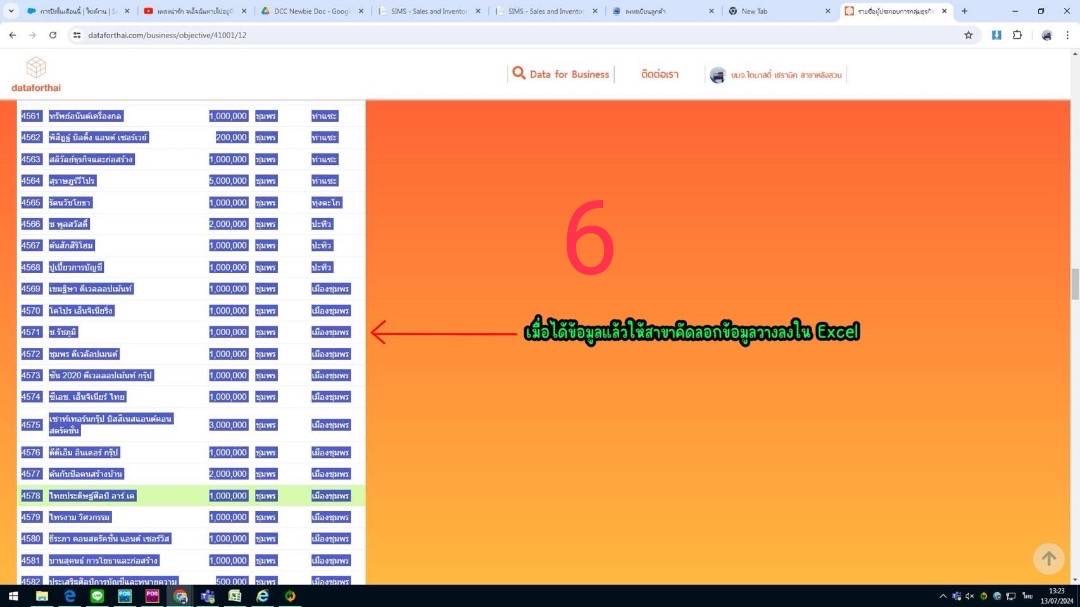The height and width of the screenshot is (607, 1080).
Task: Click the scroll-to-top arrow button
Action: click(1048, 558)
